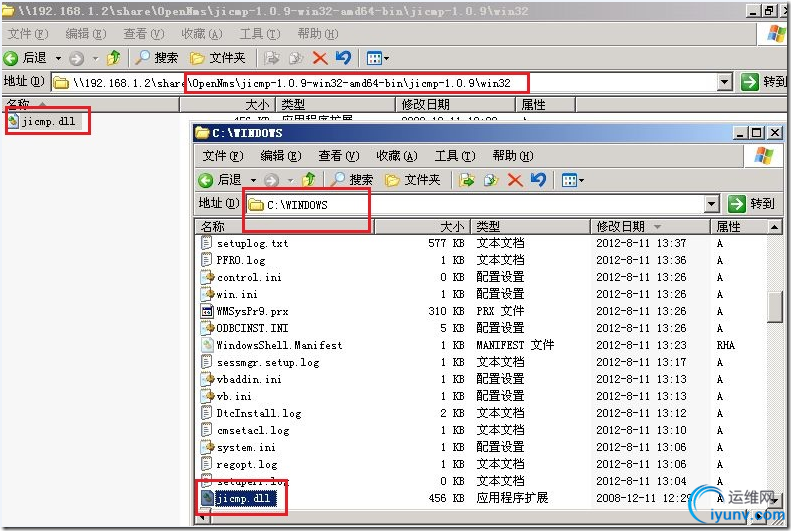The image size is (791, 531).
Task: Open 文件(F) menu in C:\WINDOWS window
Action: click(x=222, y=156)
